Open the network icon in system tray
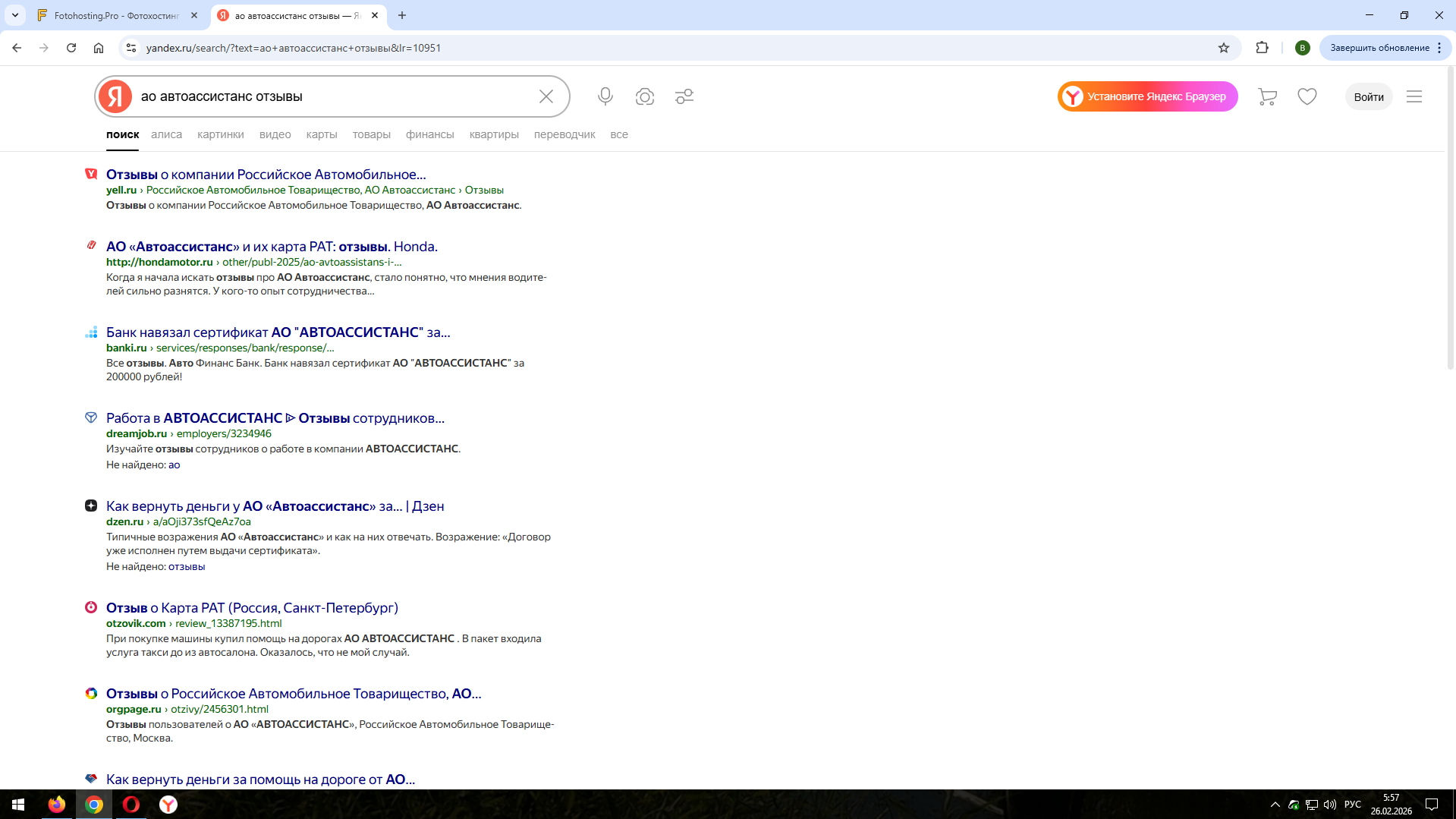 click(x=1312, y=805)
